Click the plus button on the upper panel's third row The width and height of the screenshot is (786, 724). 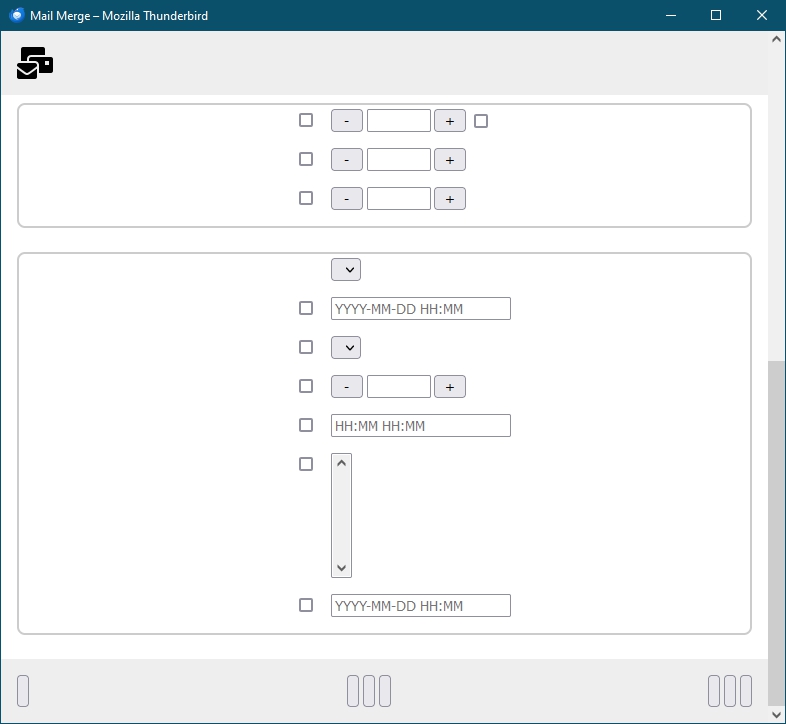pyautogui.click(x=450, y=199)
